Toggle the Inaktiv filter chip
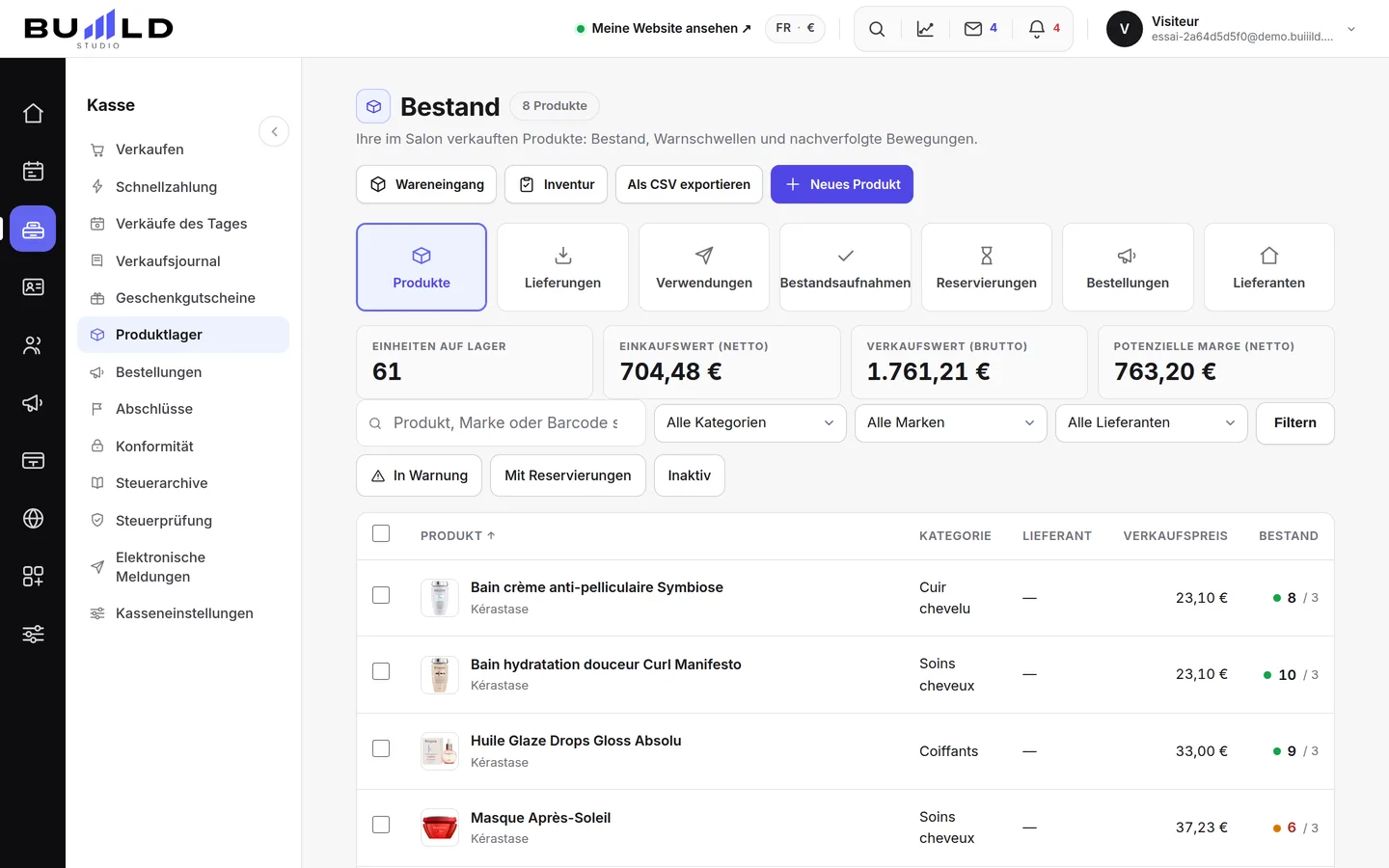1389x868 pixels. click(690, 475)
